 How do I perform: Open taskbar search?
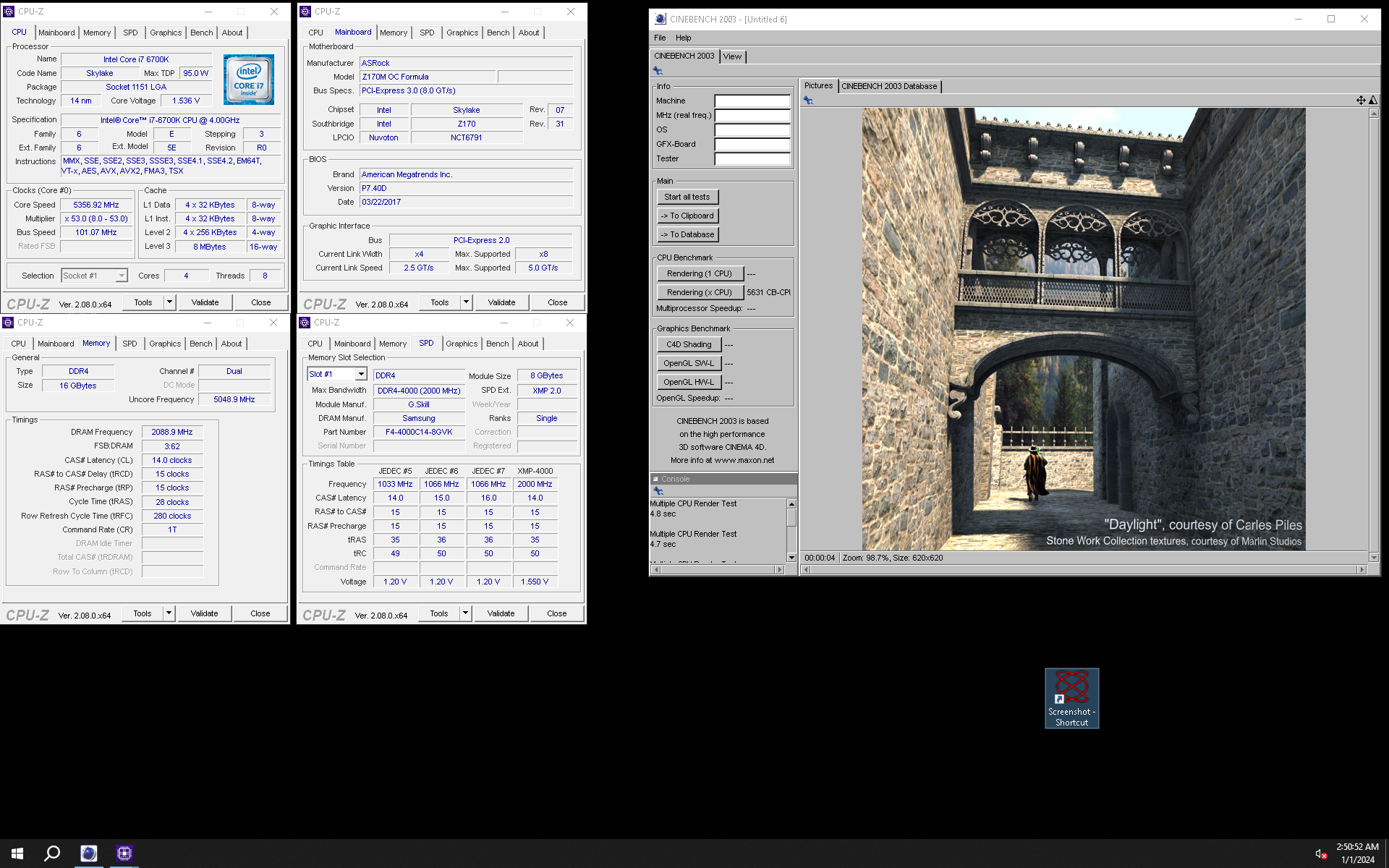coord(52,854)
